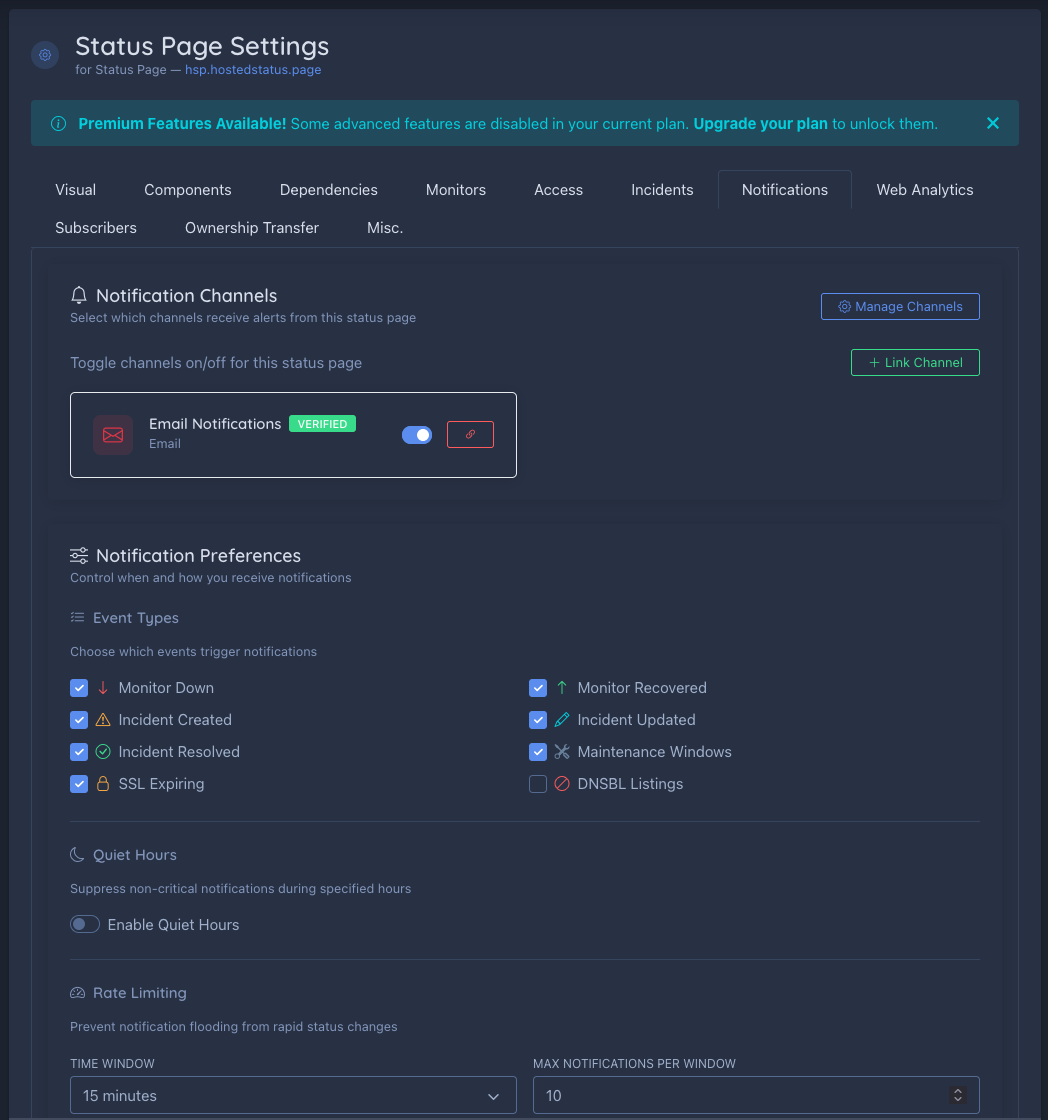Click the gauge icon beside Rate Limiting
Screen dimensions: 1048x1120
pos(79,992)
